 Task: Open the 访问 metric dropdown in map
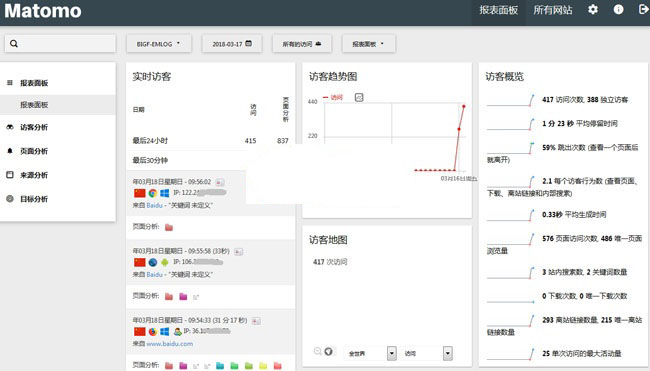click(427, 353)
